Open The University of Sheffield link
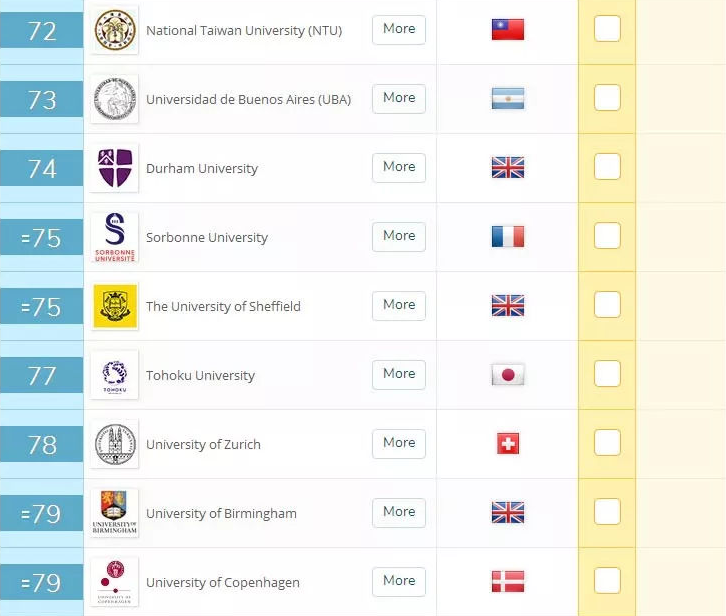This screenshot has width=726, height=616. coord(223,307)
